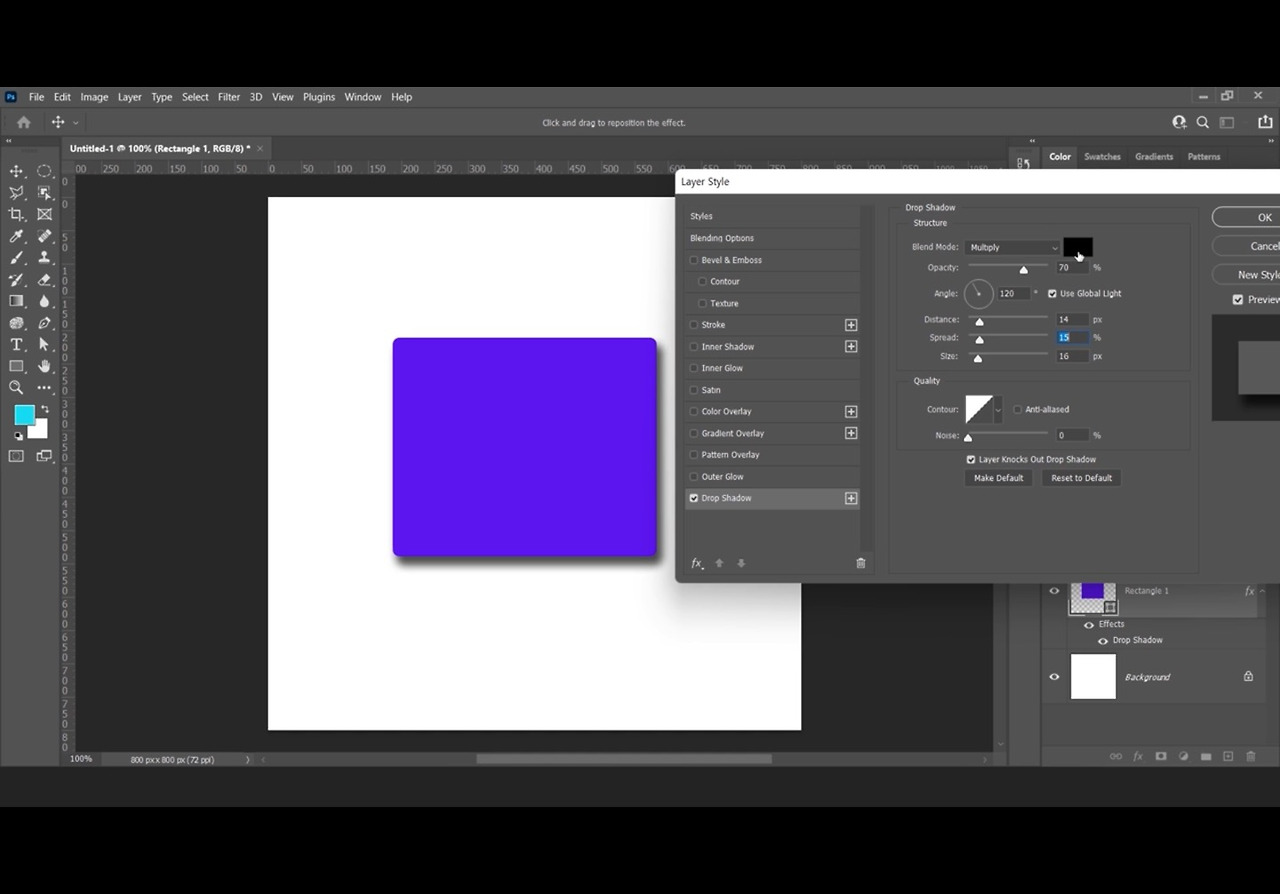The image size is (1280, 894).
Task: Click the OK button in Layer Style
Action: click(x=1246, y=217)
